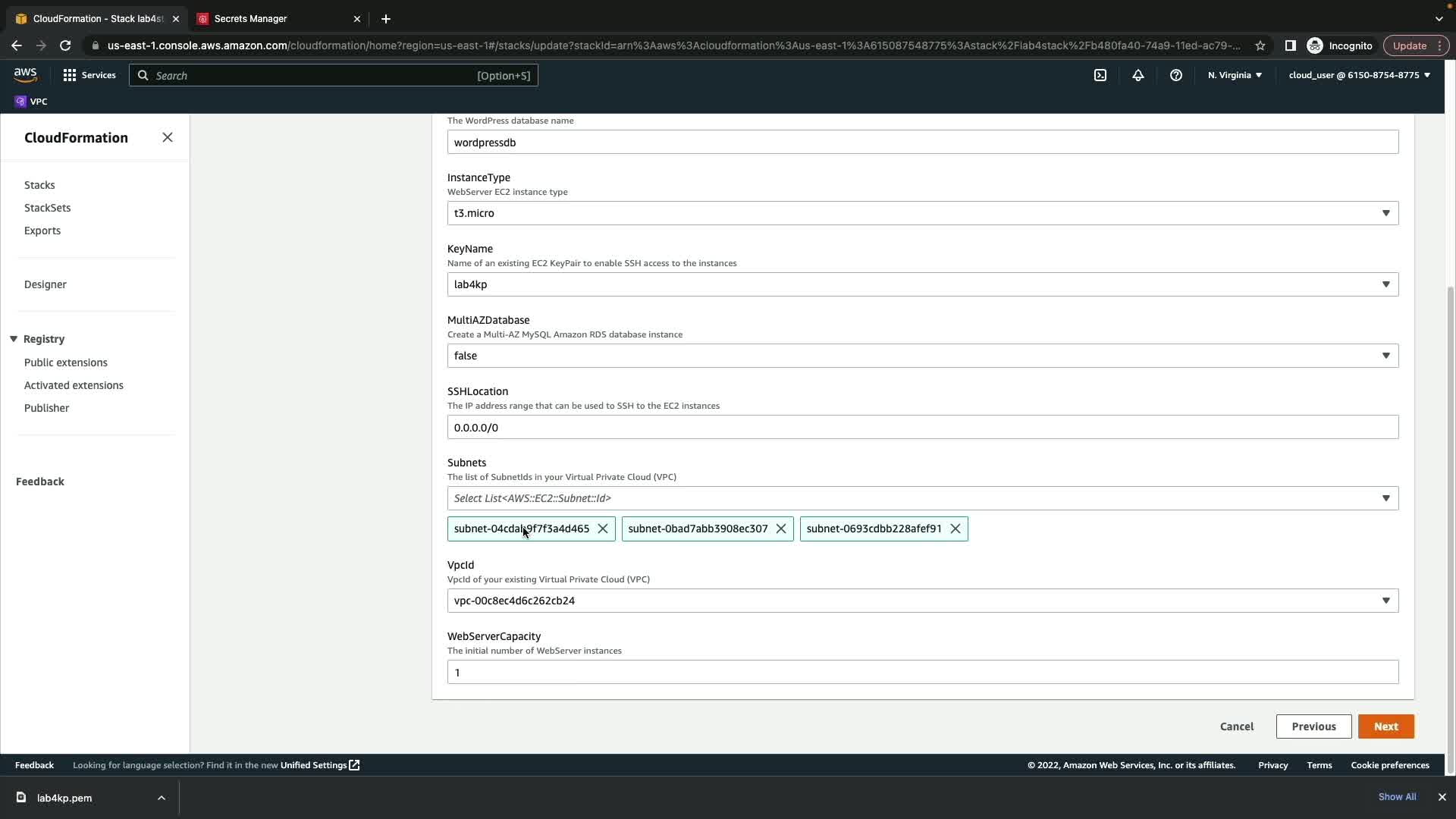Open AWS CloudShell icon in header

[1100, 75]
